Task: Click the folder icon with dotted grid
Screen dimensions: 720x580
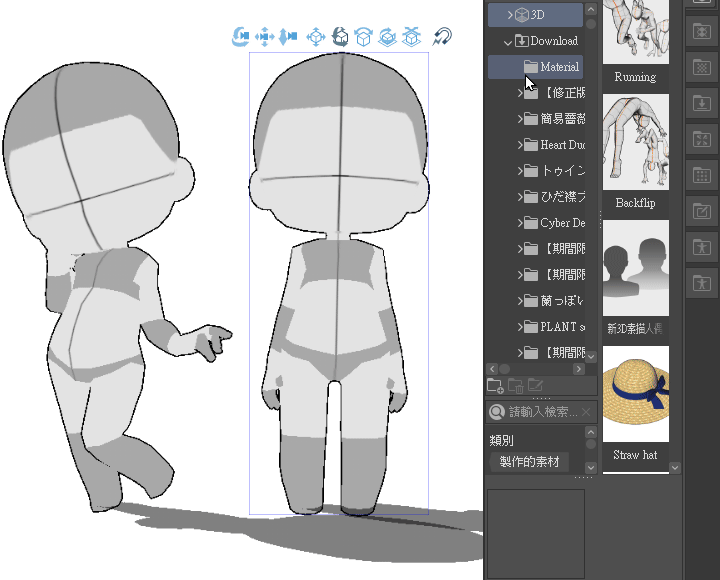Action: tap(702, 175)
